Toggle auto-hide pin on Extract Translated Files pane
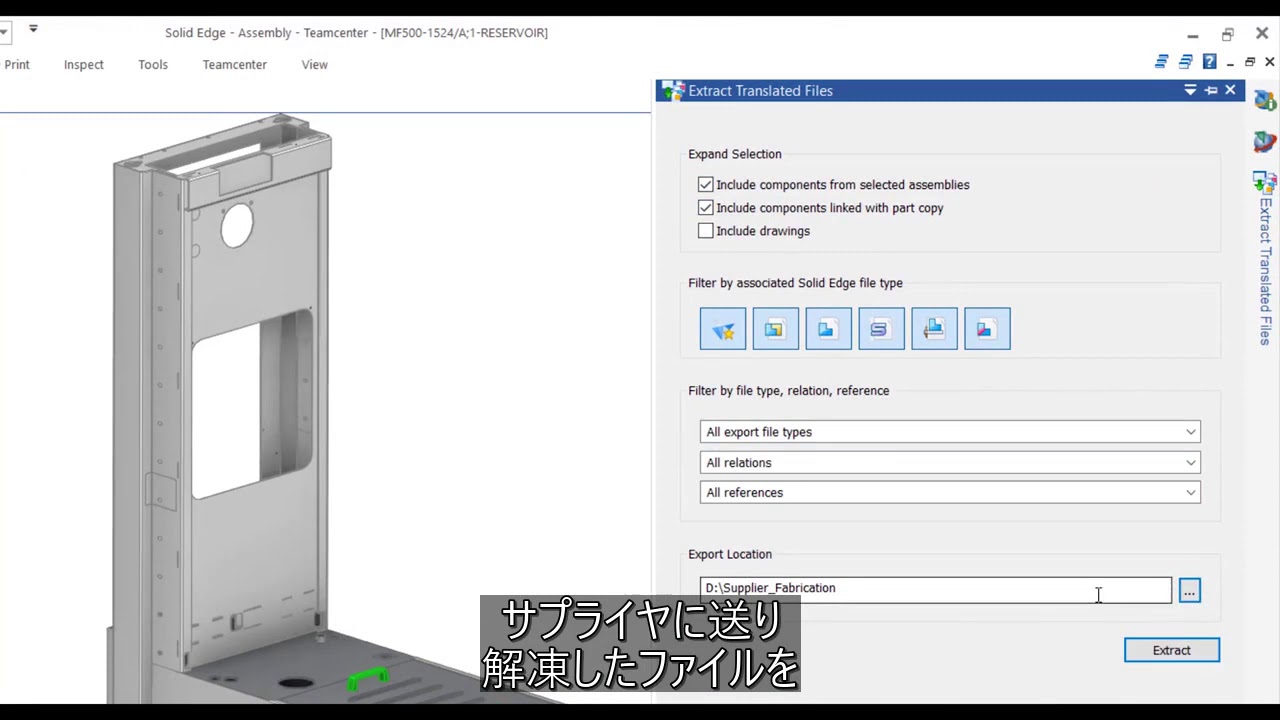Viewport: 1280px width, 720px height. (x=1211, y=90)
